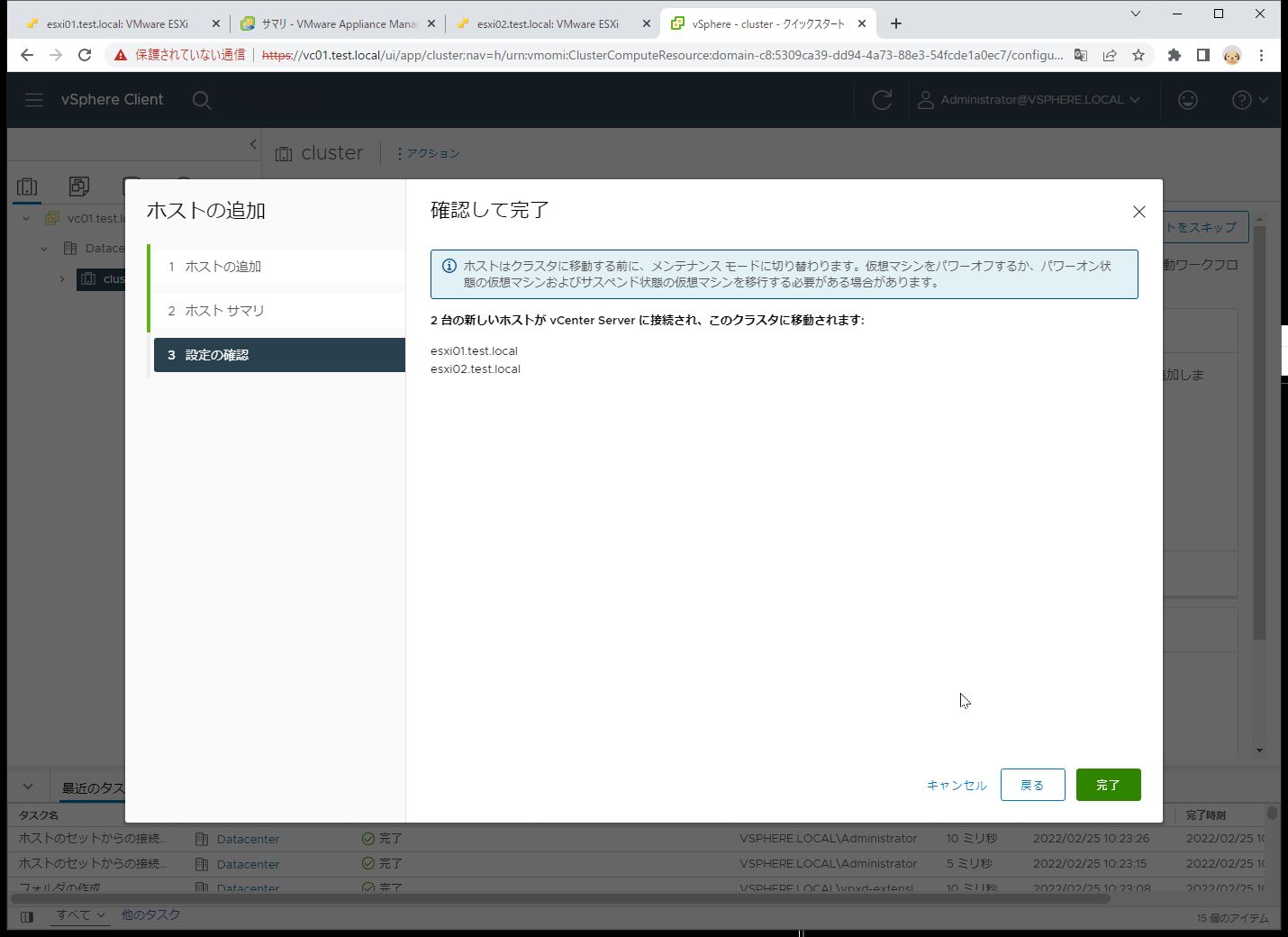Switch to Hosts and Clusters inventory icon
The image size is (1288, 937).
[27, 186]
